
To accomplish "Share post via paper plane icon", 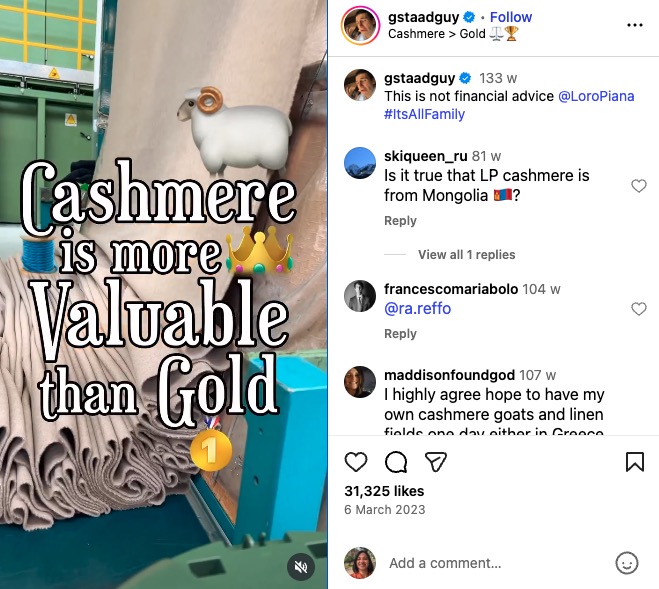I will pos(436,462).
